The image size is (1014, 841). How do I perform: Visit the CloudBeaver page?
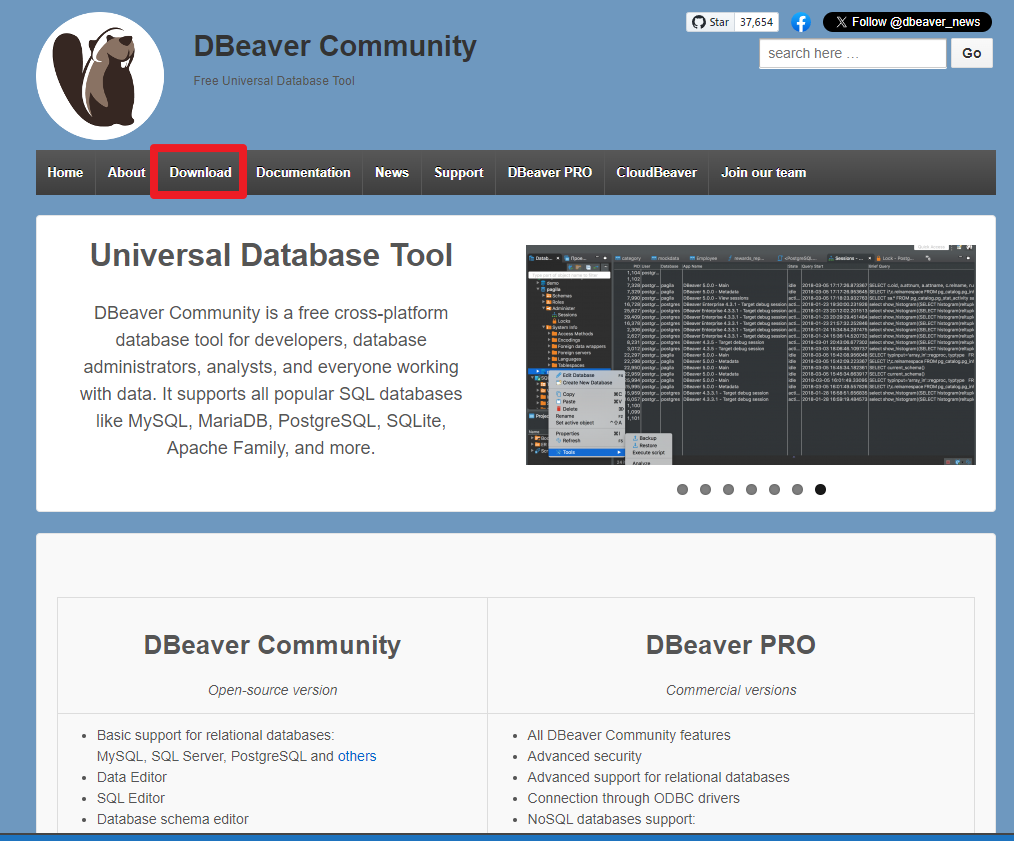point(656,172)
